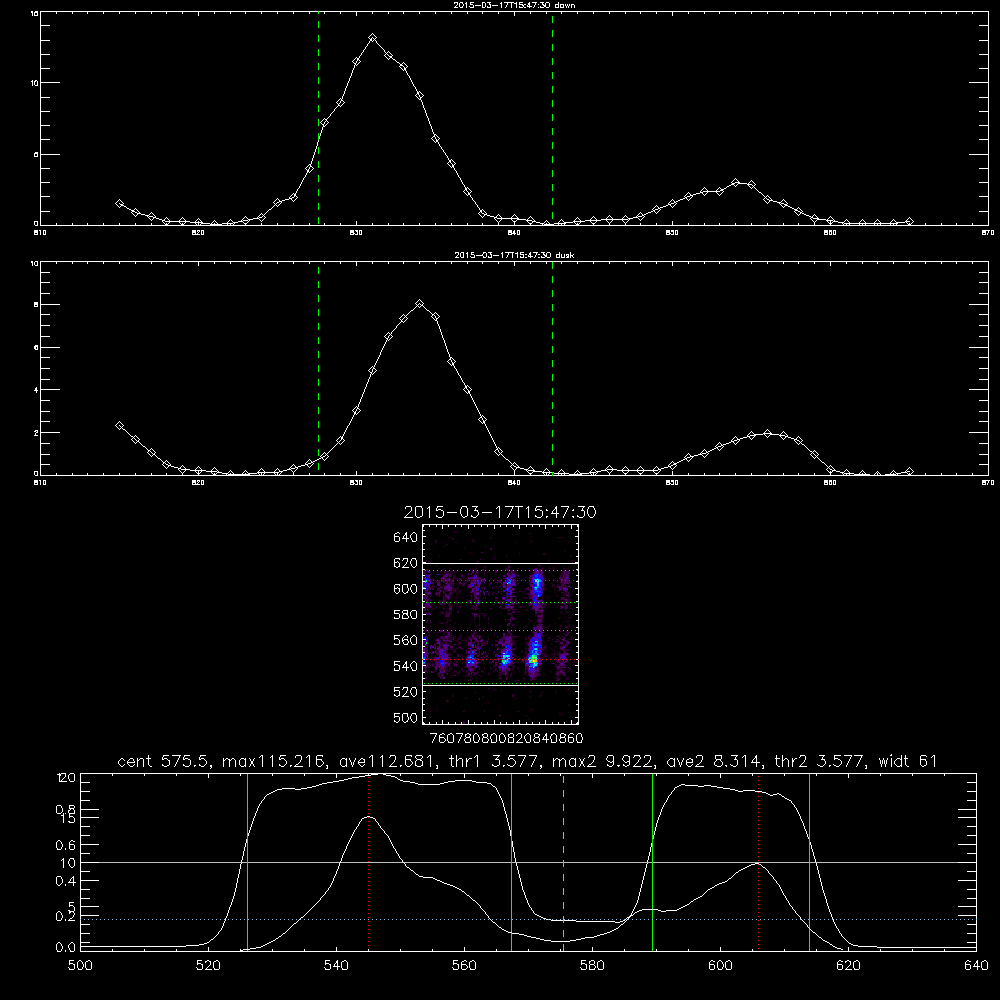1000x1000 pixels.
Task: Click the peak diamond marker of dawn curve
Action: click(x=372, y=38)
